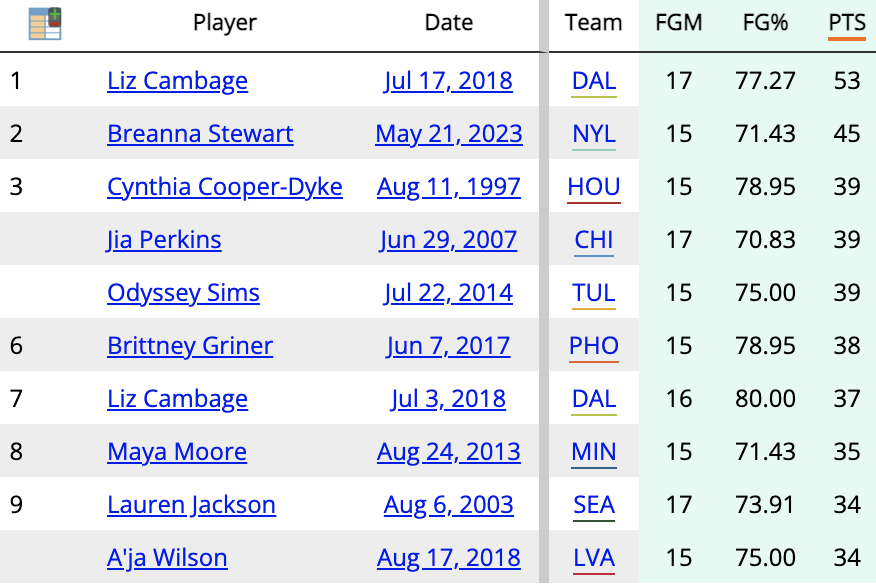Open the NYL team link

594,134
